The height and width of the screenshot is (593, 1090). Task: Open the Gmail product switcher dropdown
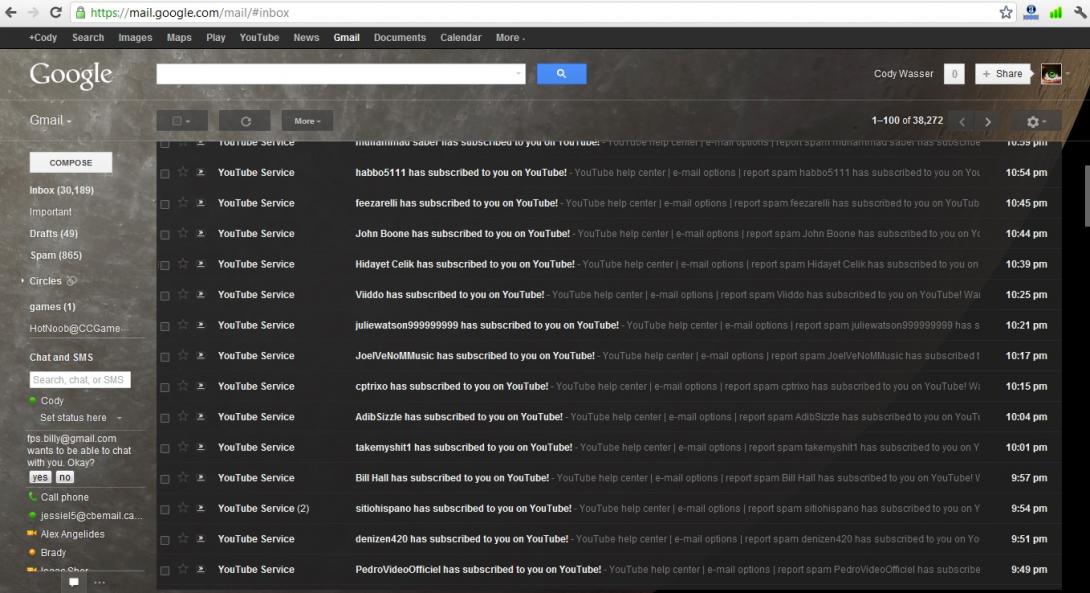tap(50, 120)
